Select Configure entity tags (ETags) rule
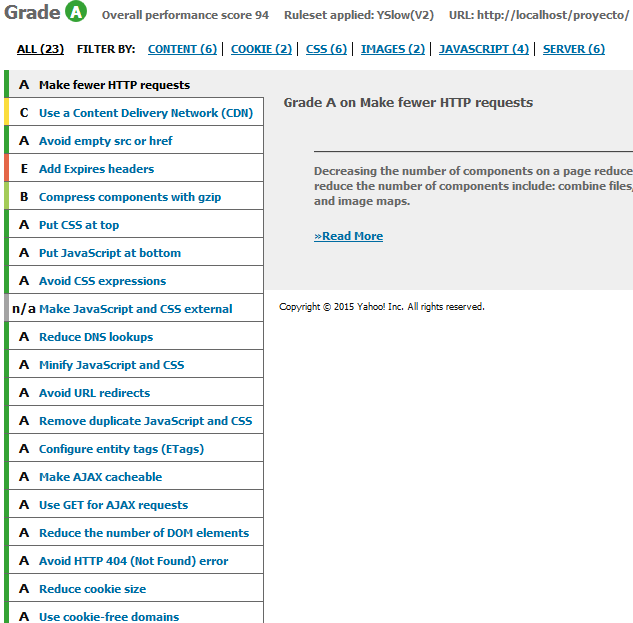The height and width of the screenshot is (623, 633). tap(121, 449)
